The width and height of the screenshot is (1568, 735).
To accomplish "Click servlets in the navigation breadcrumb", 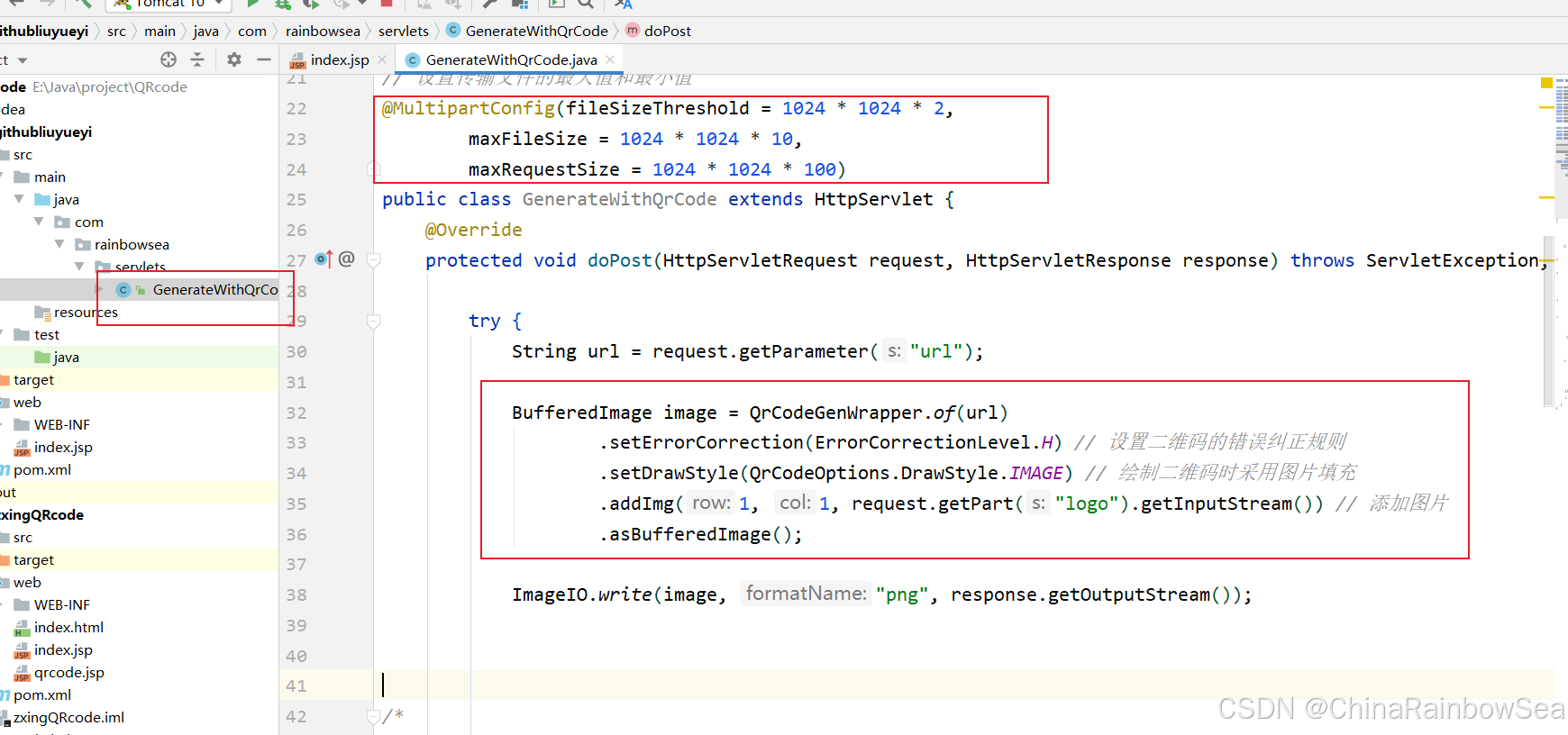I will (x=403, y=31).
